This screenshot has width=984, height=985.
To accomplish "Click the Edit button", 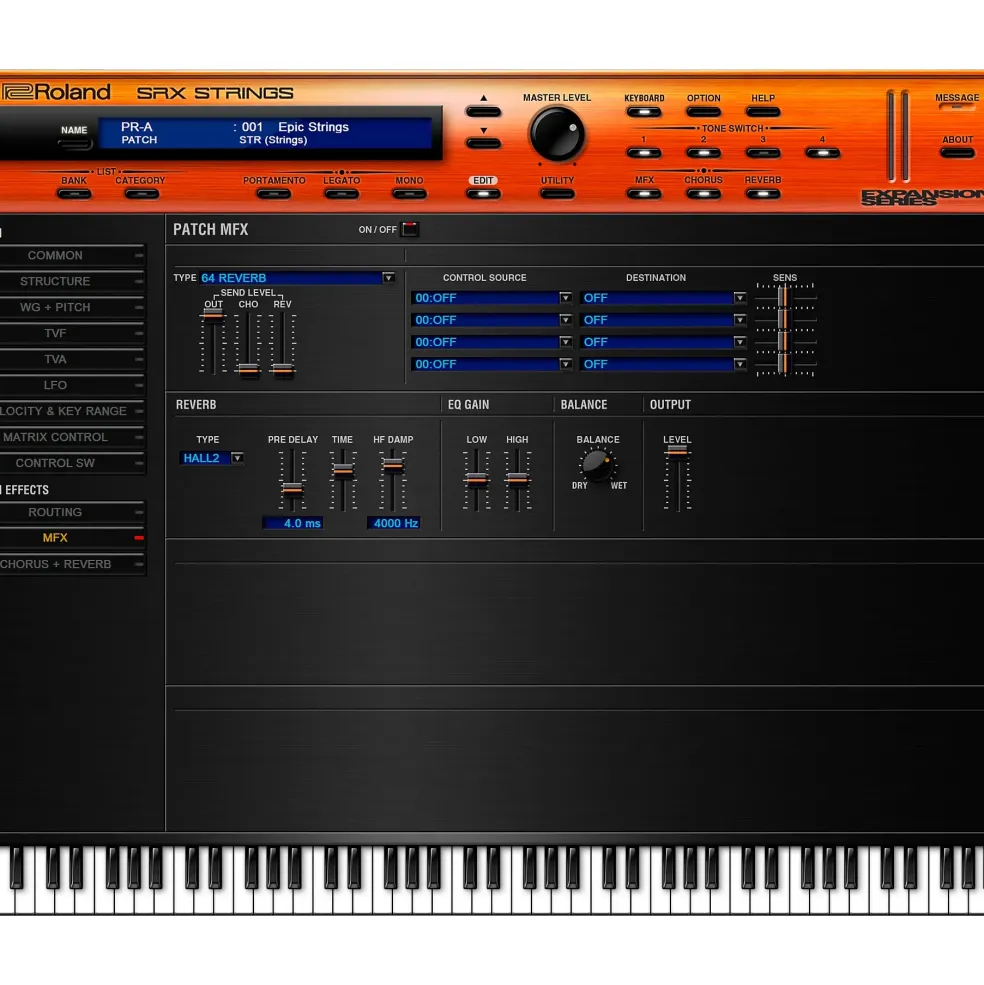I will (x=483, y=194).
